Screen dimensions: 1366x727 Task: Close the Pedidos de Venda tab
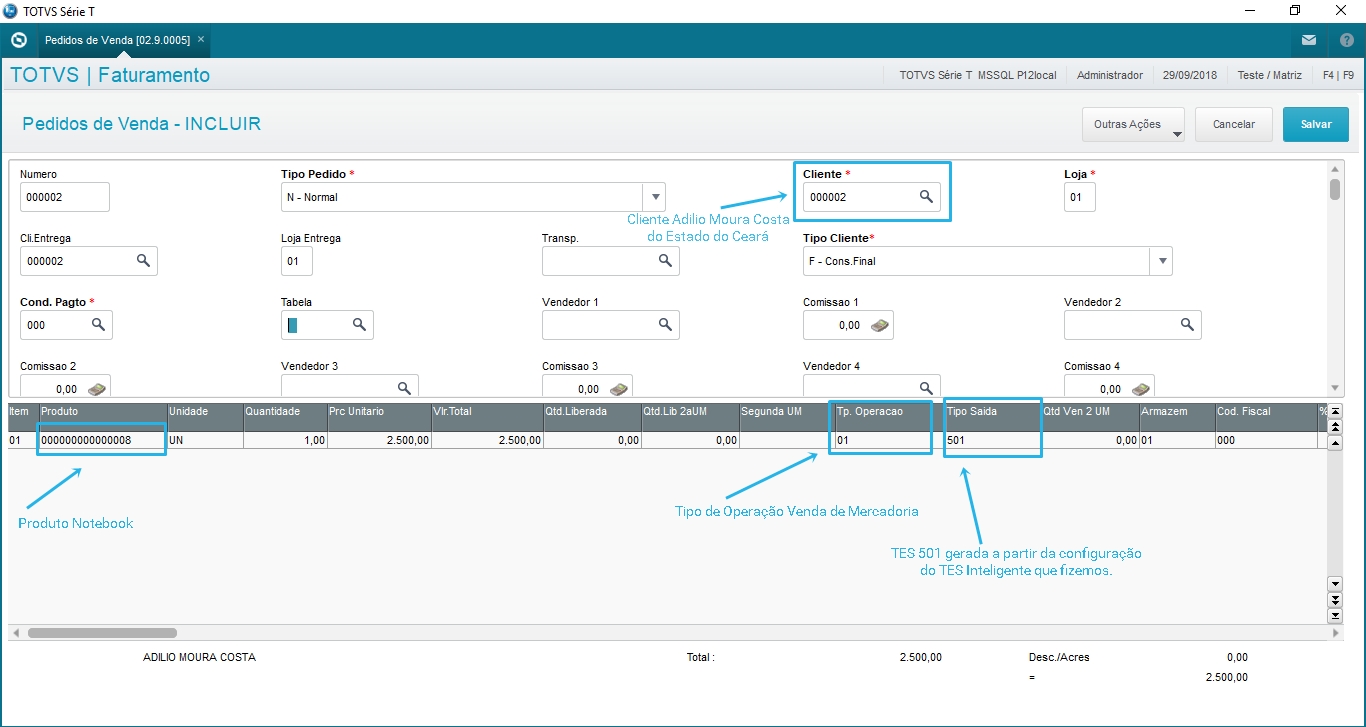(x=201, y=39)
